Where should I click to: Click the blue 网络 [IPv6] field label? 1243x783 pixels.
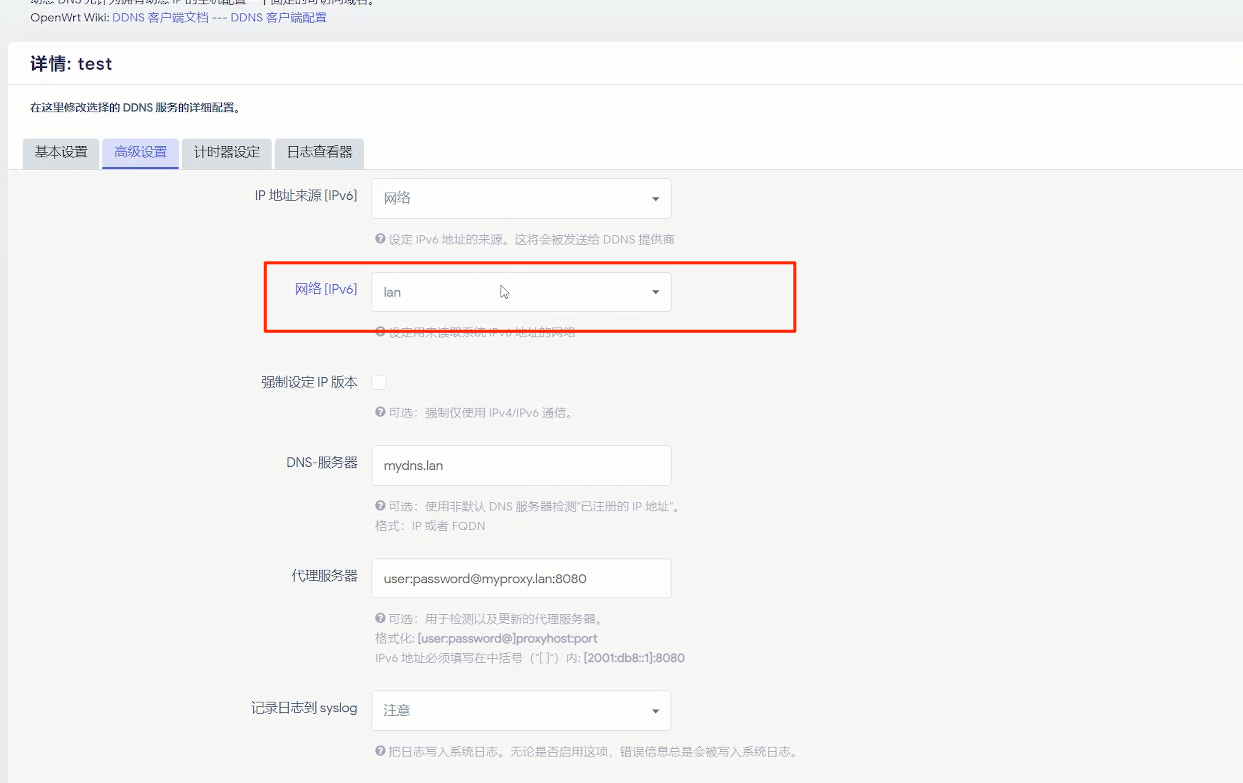point(325,288)
